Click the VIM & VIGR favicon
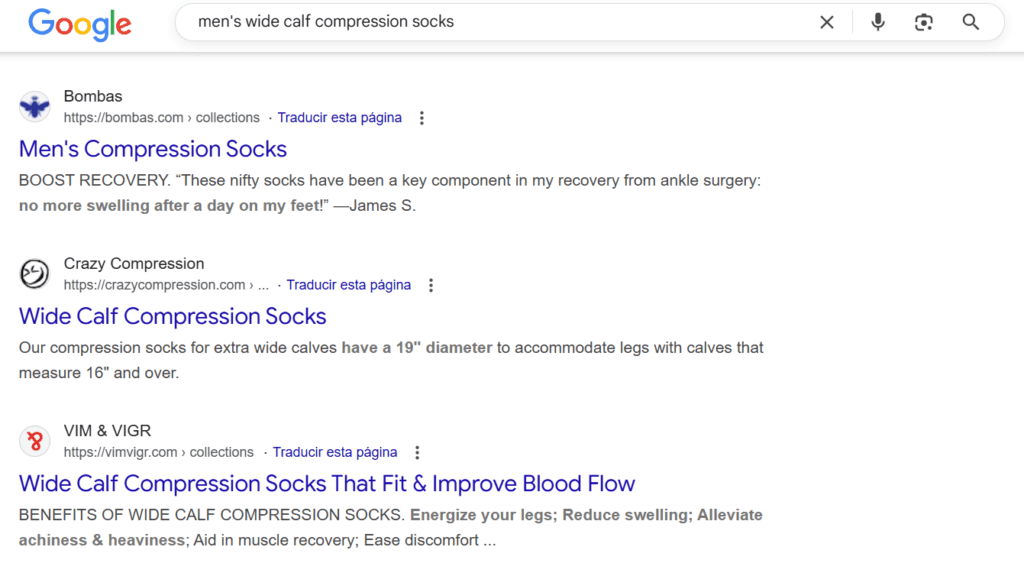Image resolution: width=1024 pixels, height=576 pixels. 35,441
